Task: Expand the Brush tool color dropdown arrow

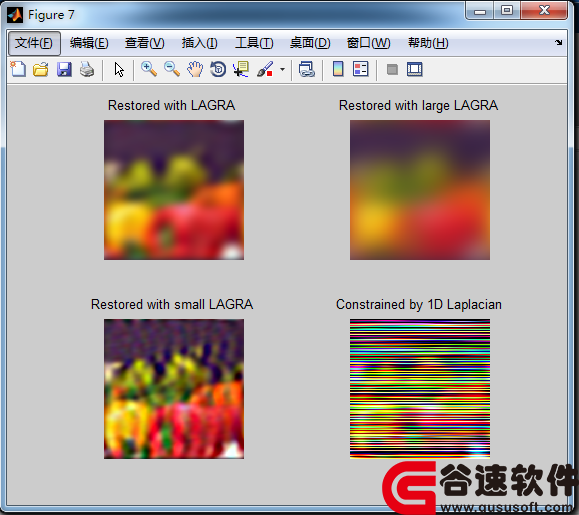Action: (x=282, y=69)
